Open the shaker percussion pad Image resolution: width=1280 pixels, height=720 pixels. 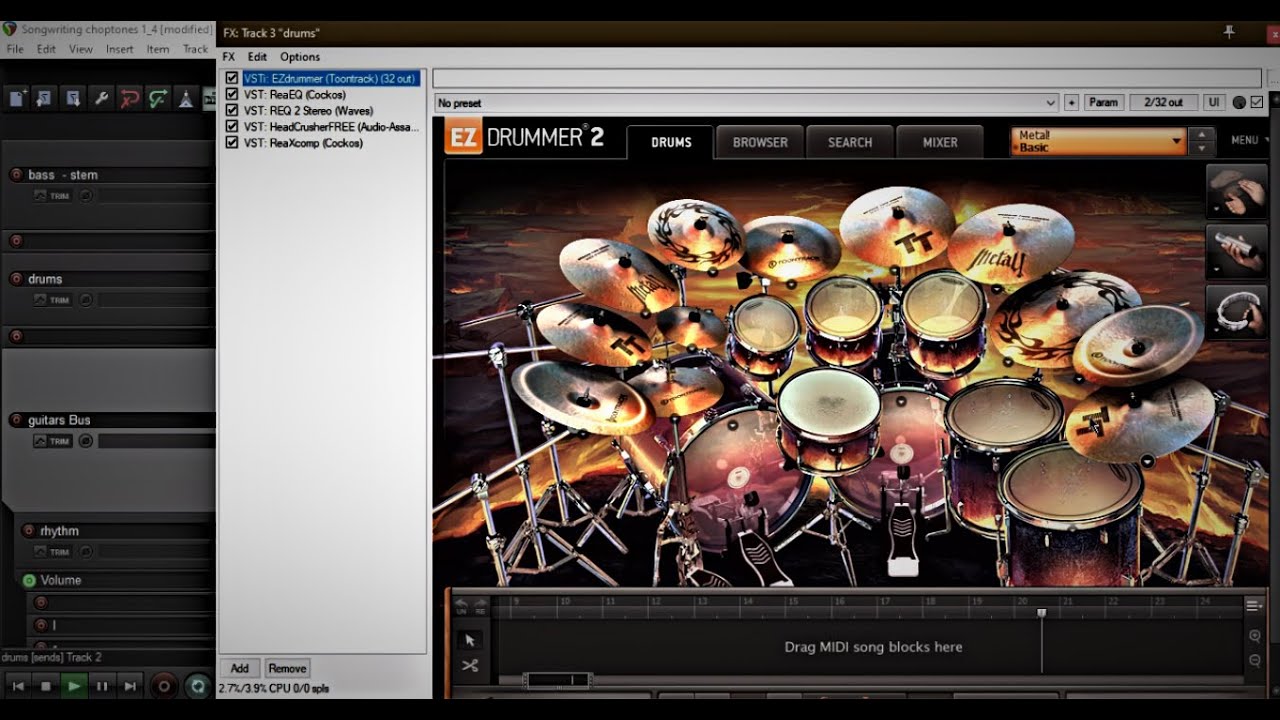(1236, 252)
